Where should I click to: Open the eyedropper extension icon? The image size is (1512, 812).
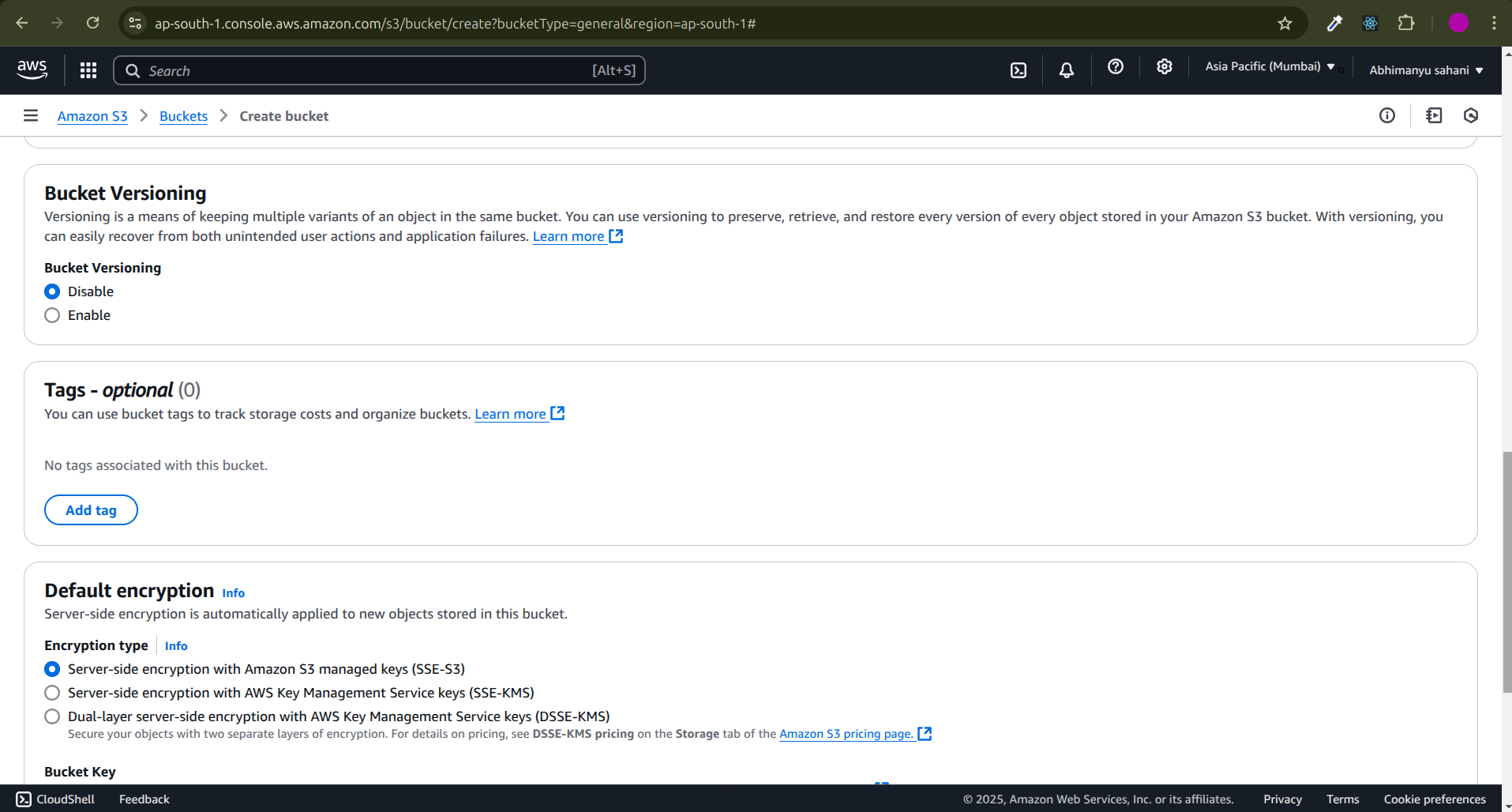(1334, 23)
